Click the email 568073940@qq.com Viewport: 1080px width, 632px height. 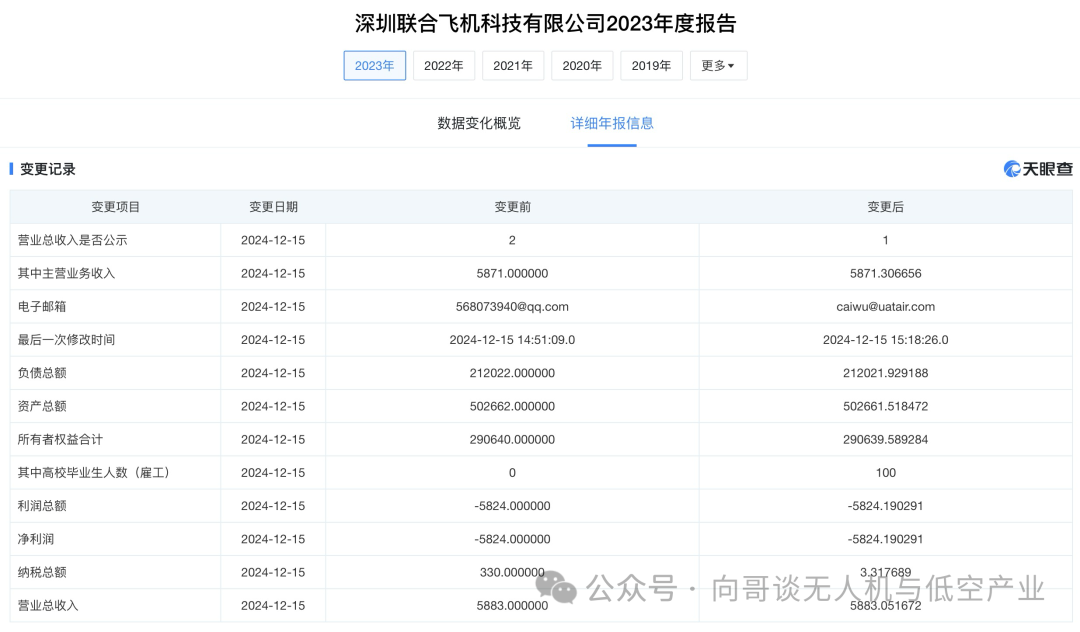pos(512,306)
